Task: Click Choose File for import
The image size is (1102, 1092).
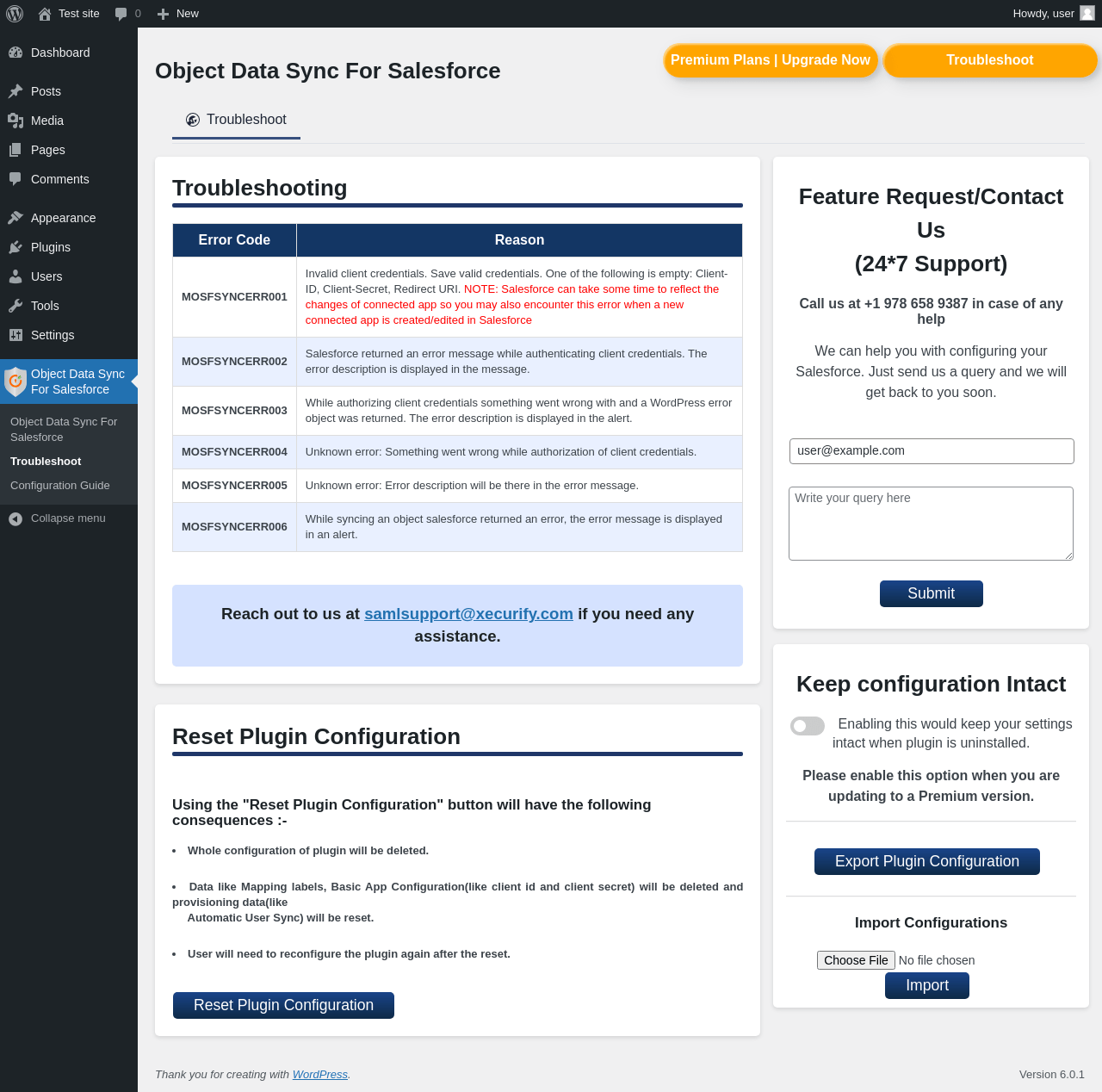Action: (856, 960)
